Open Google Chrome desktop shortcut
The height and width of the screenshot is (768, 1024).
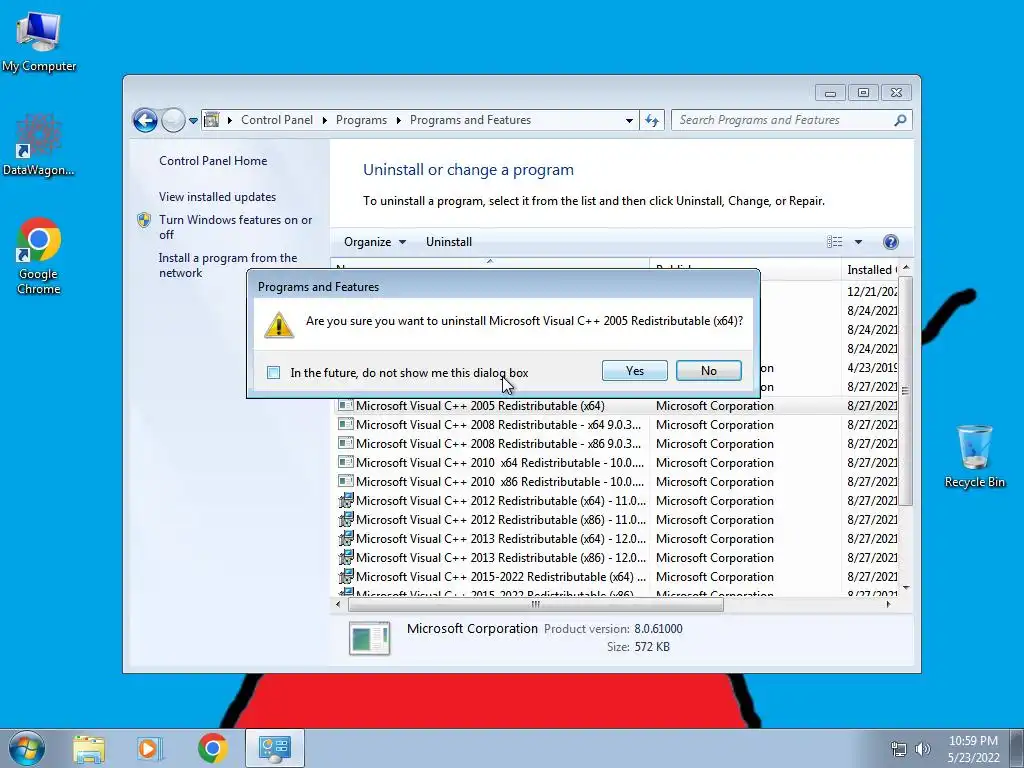point(39,256)
